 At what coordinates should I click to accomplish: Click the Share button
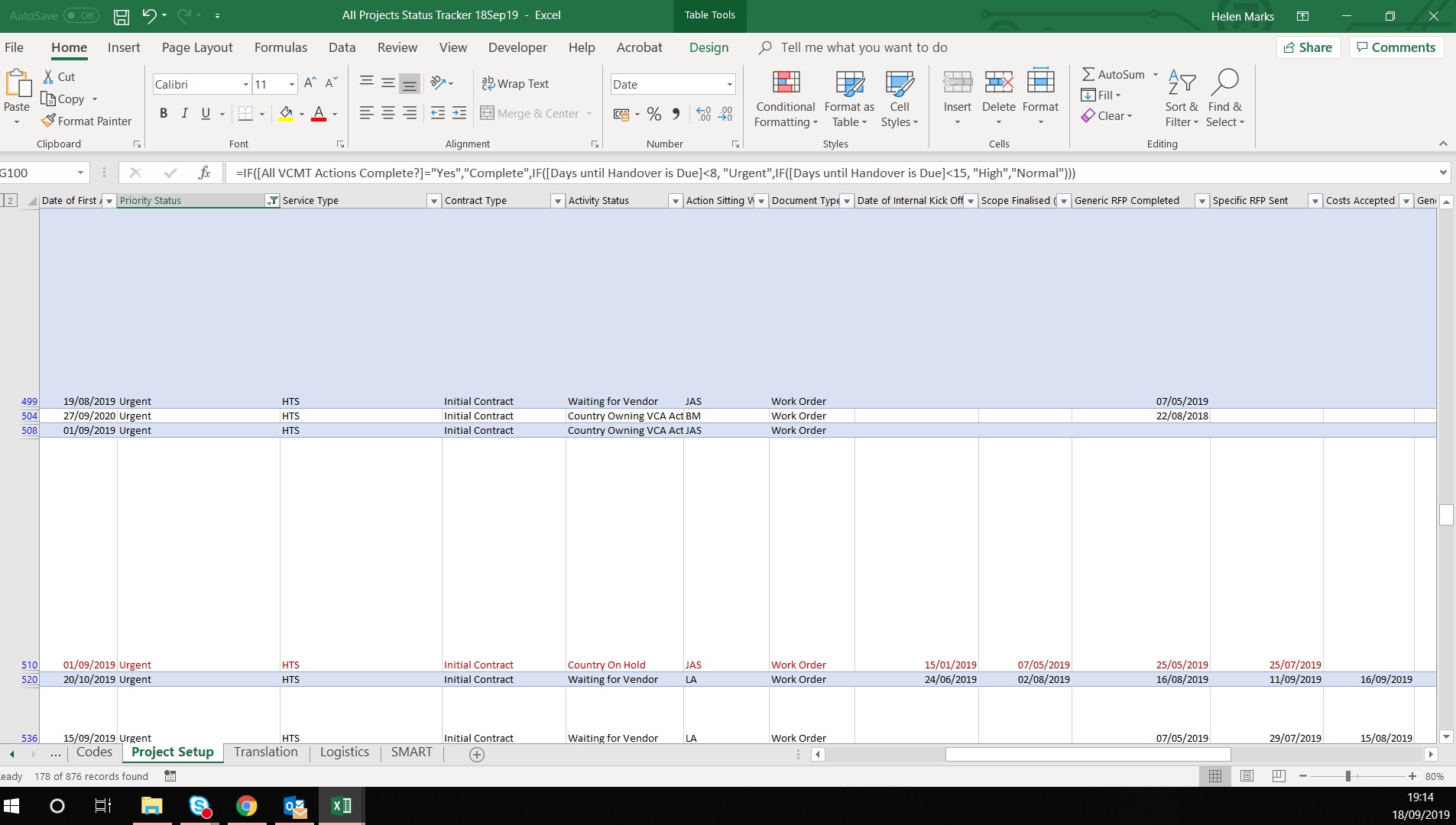(1308, 47)
